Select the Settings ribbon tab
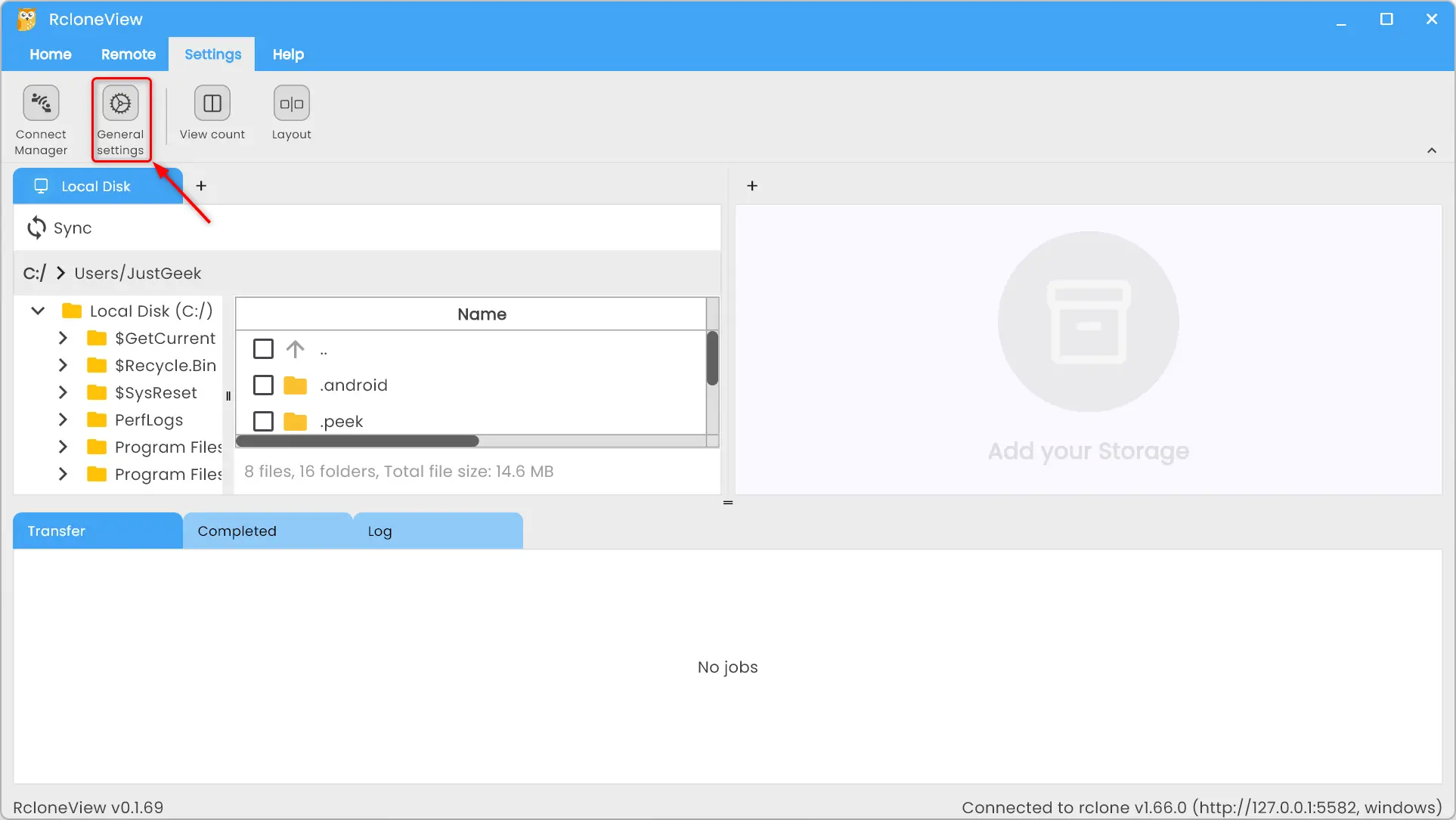Image resolution: width=1456 pixels, height=820 pixels. [x=212, y=54]
